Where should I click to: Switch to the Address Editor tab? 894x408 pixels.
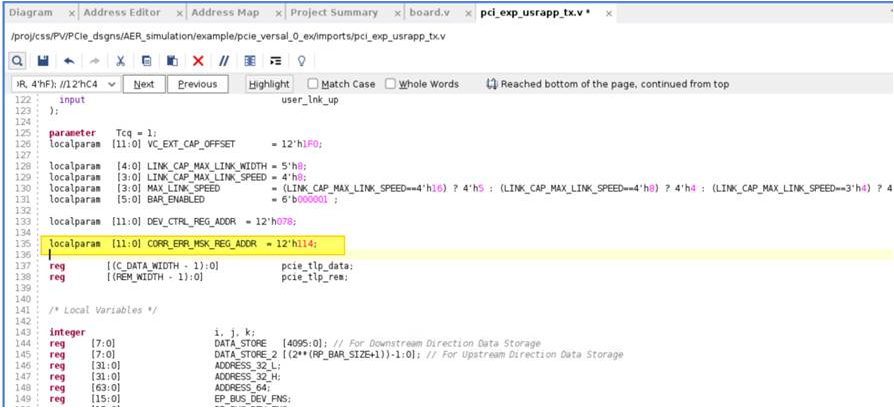point(123,13)
